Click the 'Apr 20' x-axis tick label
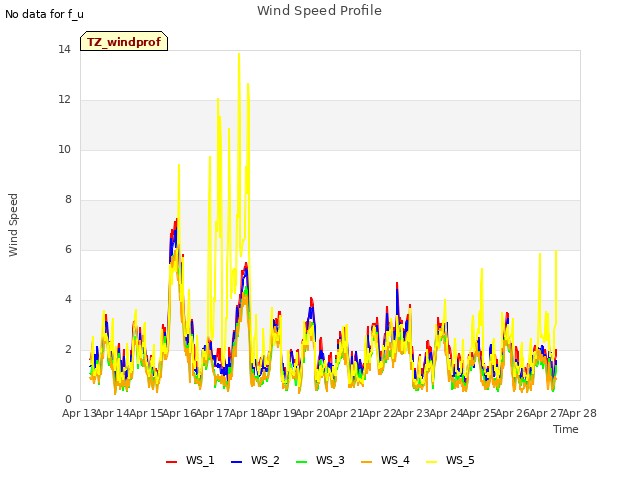The image size is (640, 480). click(x=313, y=413)
